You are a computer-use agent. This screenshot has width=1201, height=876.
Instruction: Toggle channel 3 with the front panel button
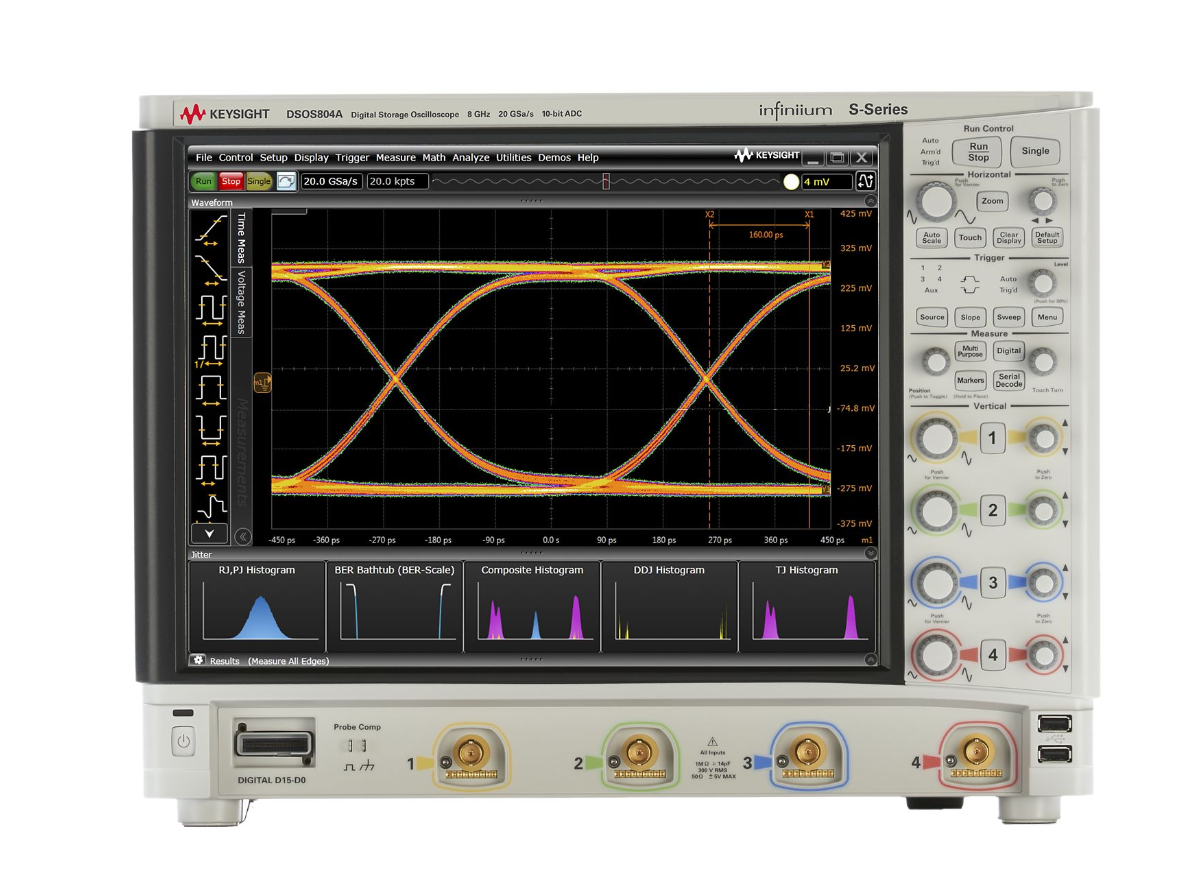tap(992, 582)
